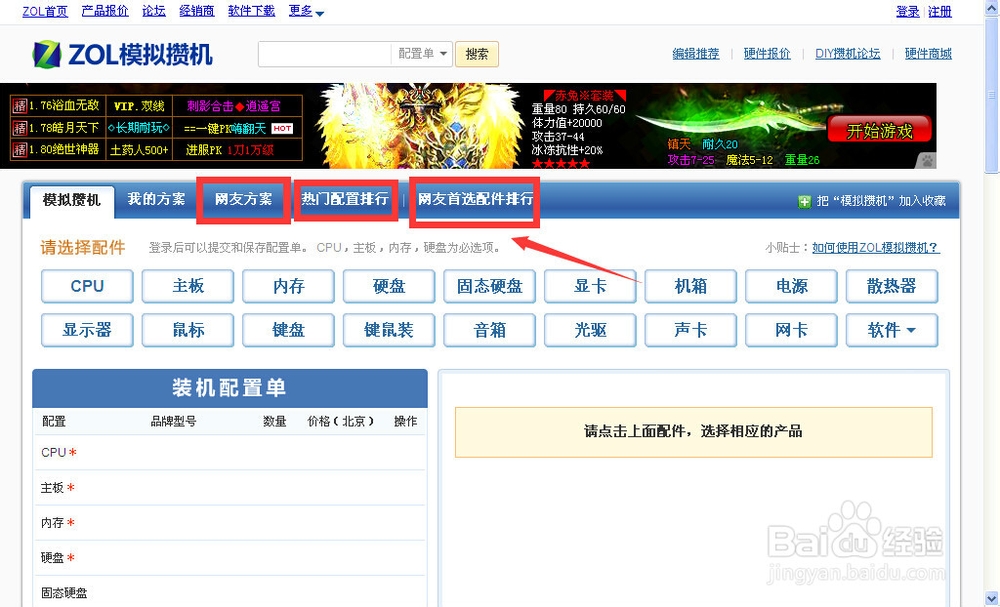Click 把模拟攒机加入收藏 link
1000x607 pixels.
tap(881, 201)
